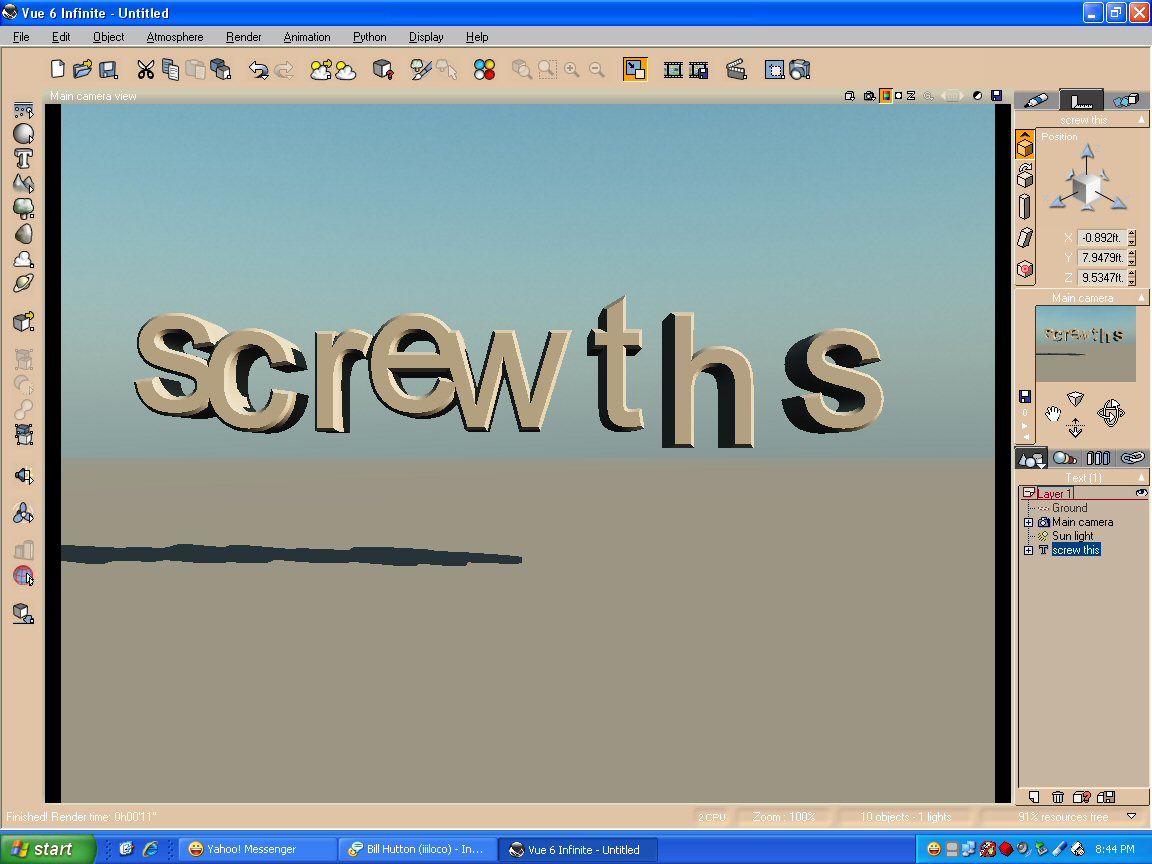The height and width of the screenshot is (864, 1152).
Task: Click the planet tool icon
Action: pos(24,283)
